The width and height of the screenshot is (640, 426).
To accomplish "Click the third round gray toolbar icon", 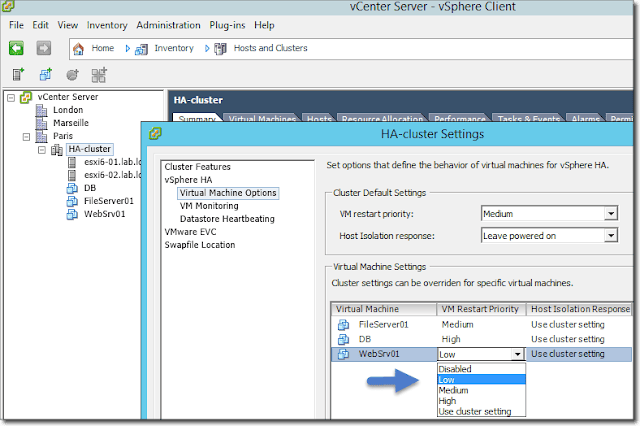I will tap(72, 75).
